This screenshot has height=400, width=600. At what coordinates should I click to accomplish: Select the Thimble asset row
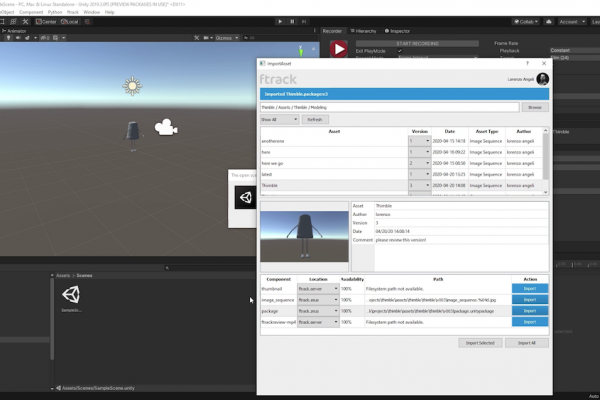click(401, 186)
